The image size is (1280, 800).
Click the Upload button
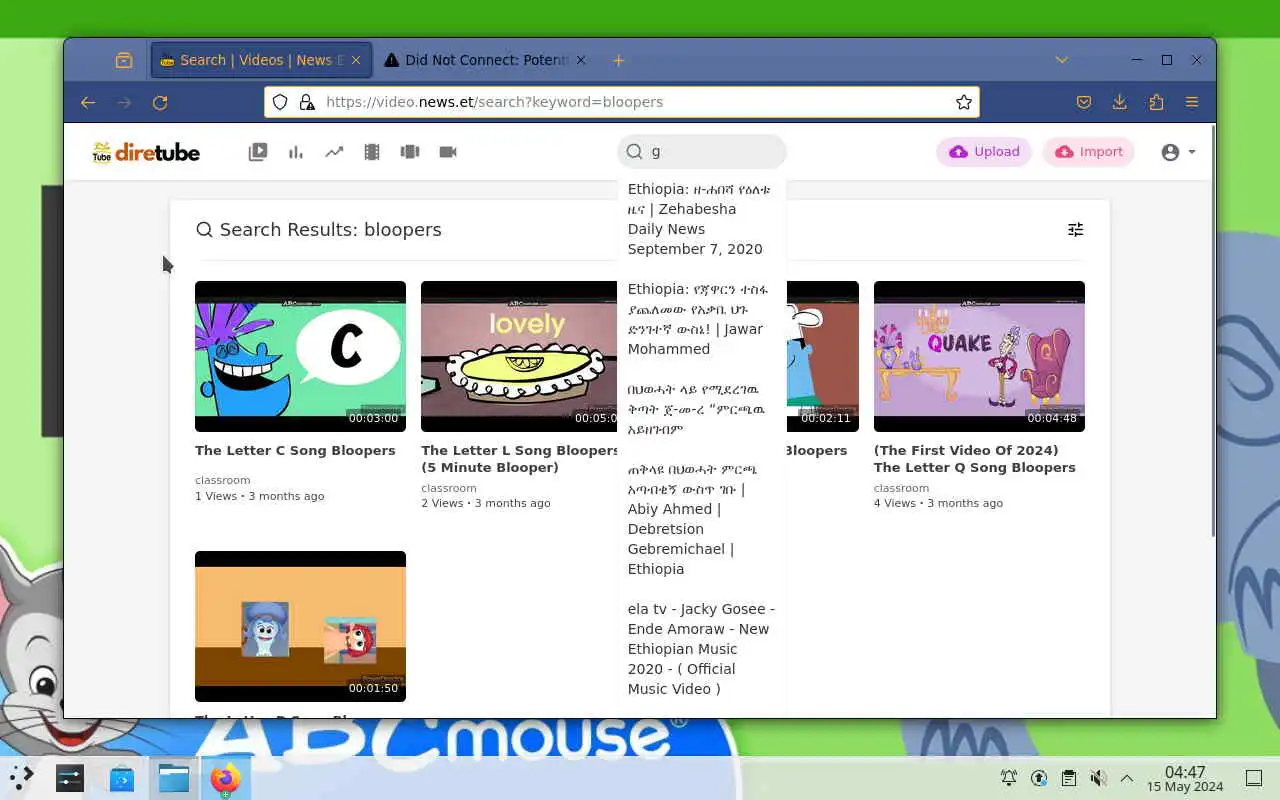[984, 152]
